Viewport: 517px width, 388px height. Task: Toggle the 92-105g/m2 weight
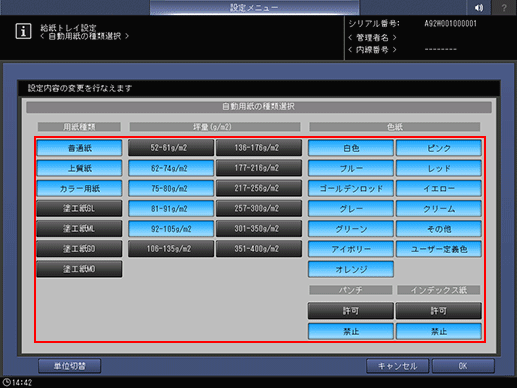coord(171,229)
